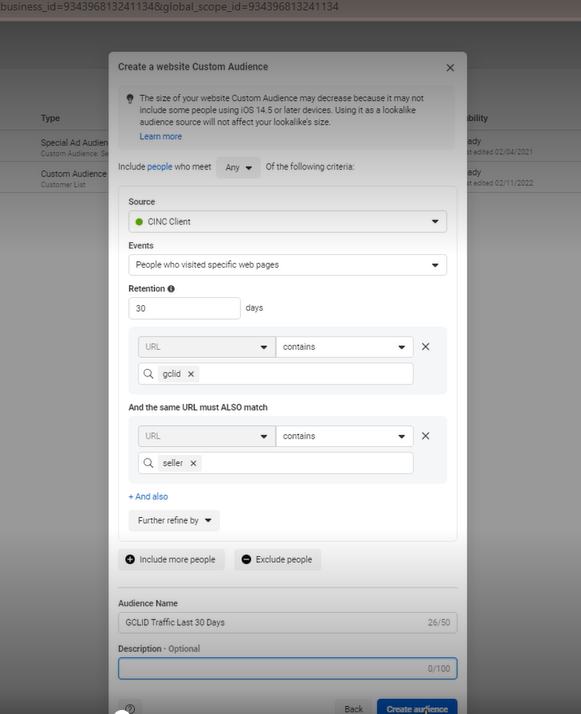This screenshot has width=581, height=714.
Task: Click the Audience Name field
Action: coord(287,622)
